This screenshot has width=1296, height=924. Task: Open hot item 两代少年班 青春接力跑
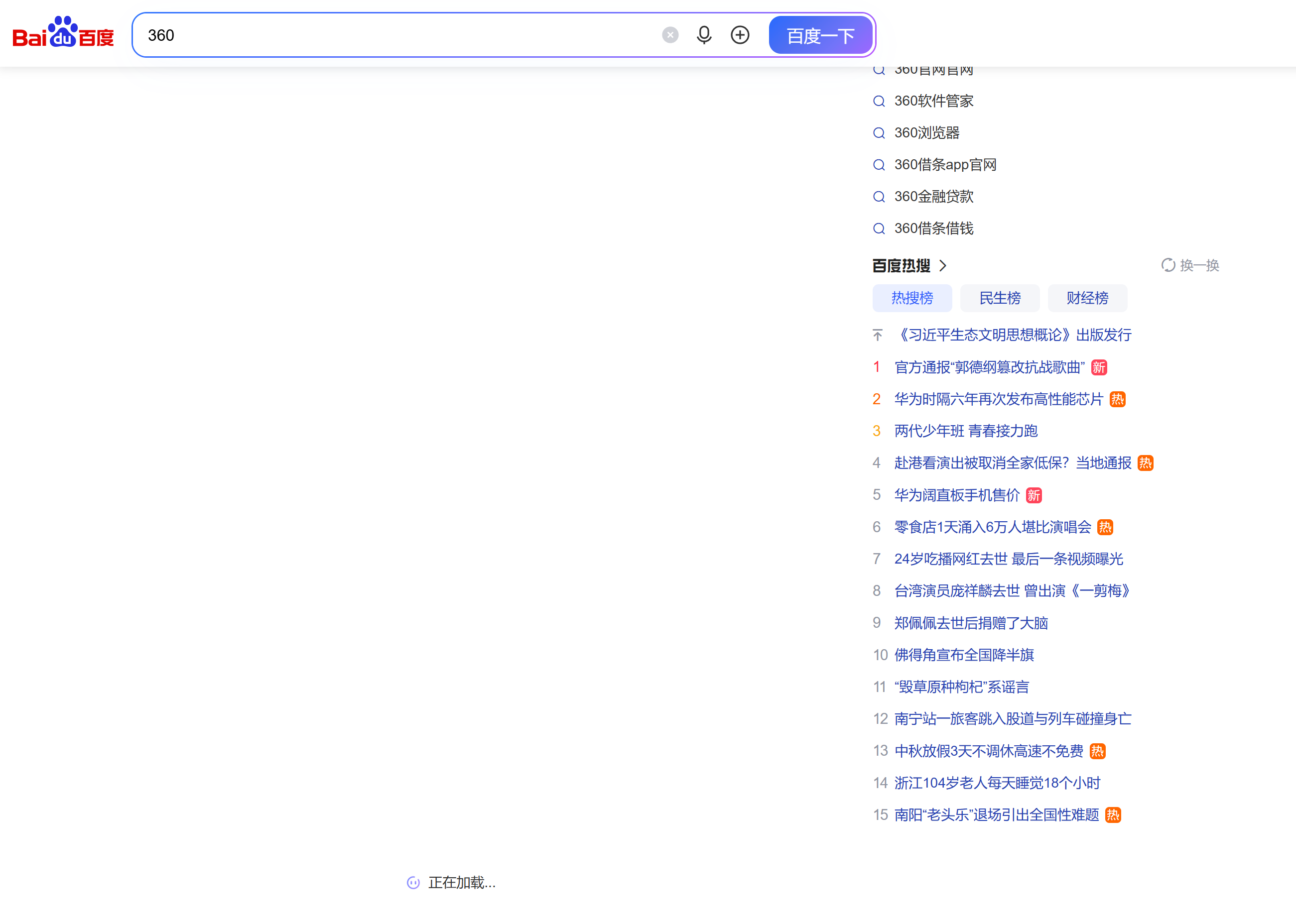coord(966,431)
